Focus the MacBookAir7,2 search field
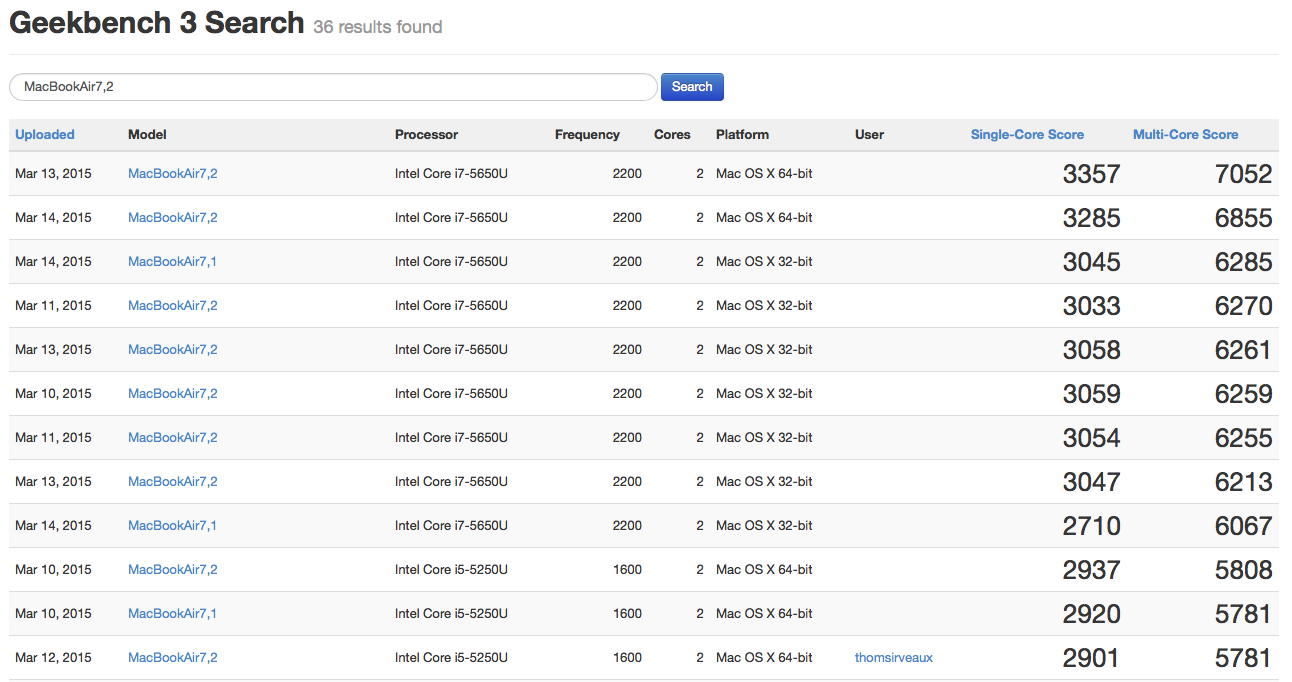 333,87
